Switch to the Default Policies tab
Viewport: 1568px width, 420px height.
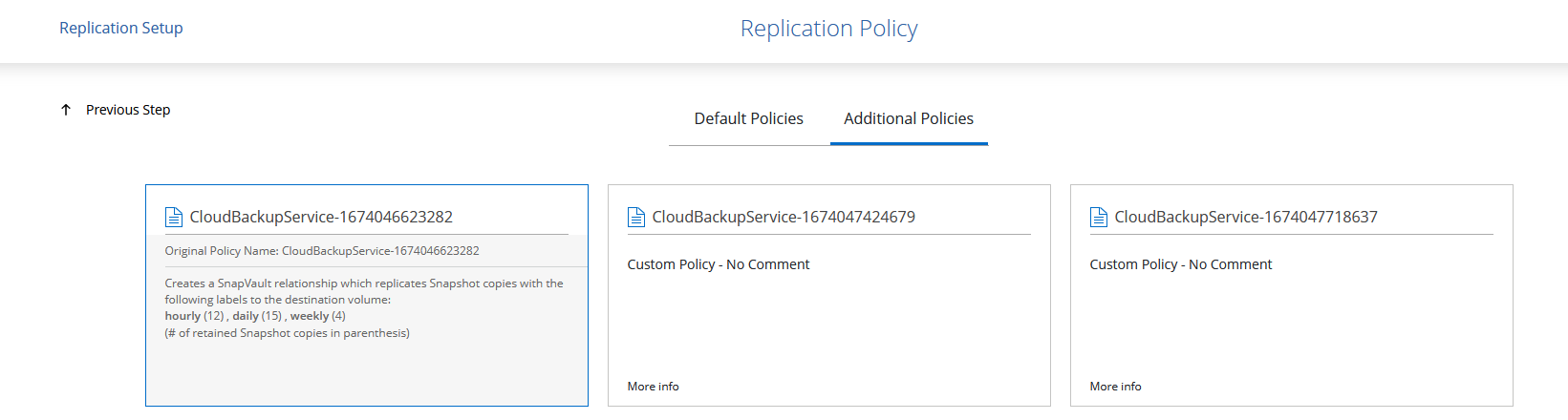point(748,119)
